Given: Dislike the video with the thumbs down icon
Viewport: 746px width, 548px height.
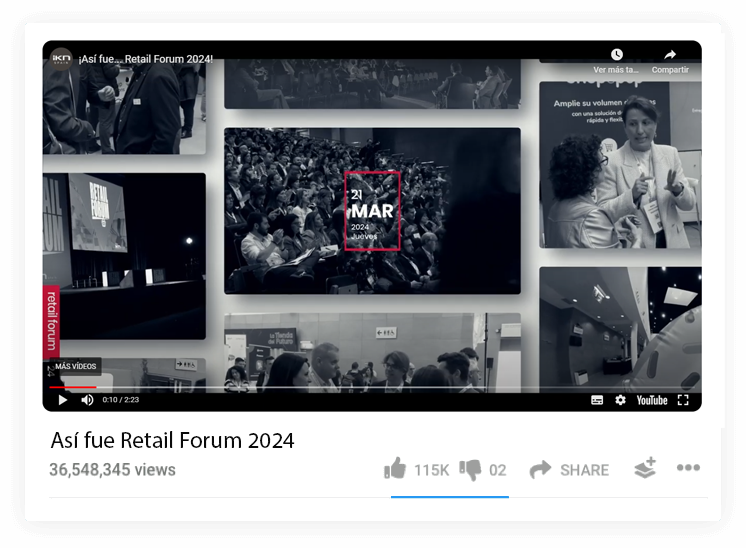Looking at the screenshot, I should click(x=470, y=469).
